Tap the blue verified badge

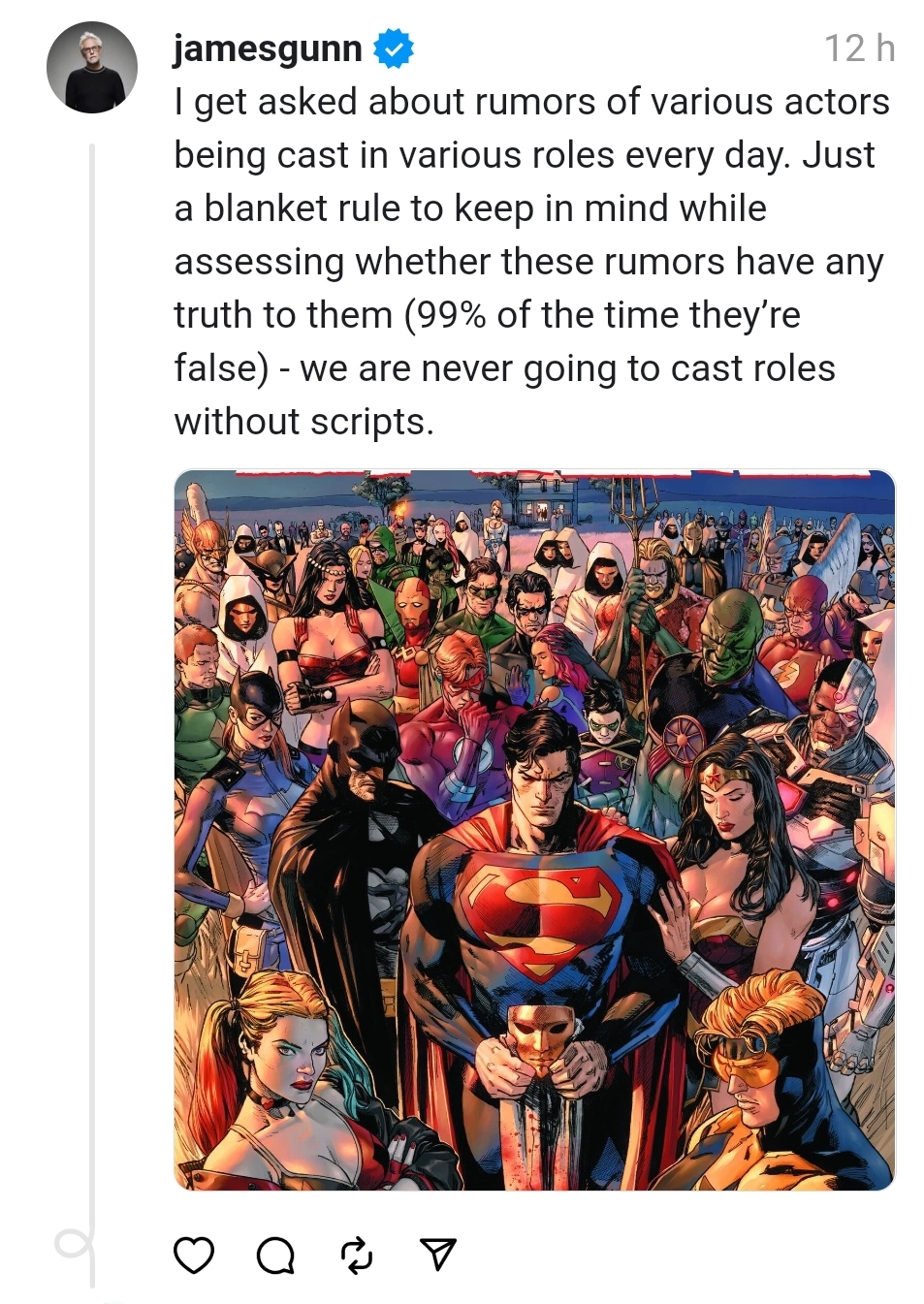click(393, 49)
